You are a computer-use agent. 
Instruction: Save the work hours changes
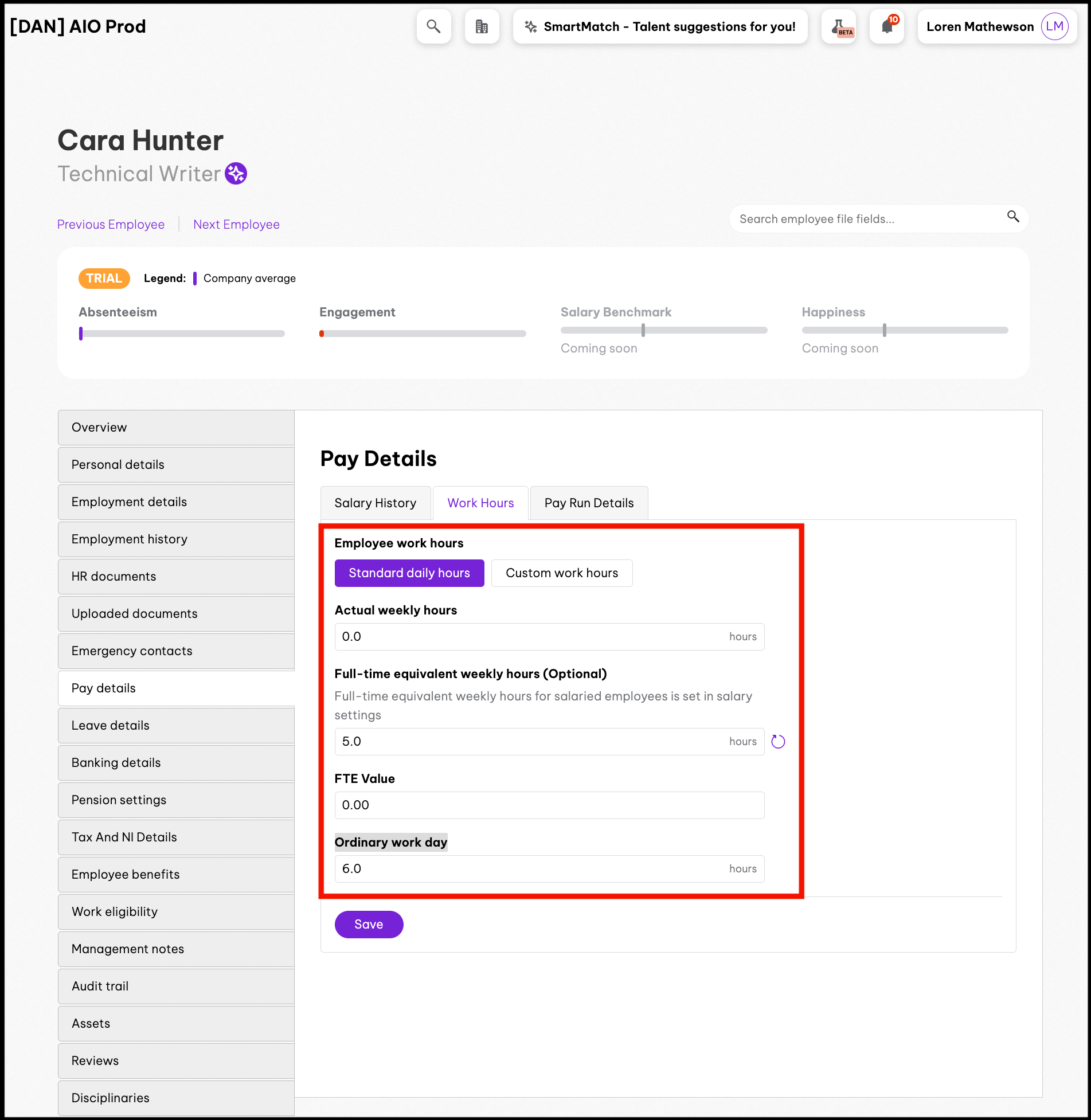(x=369, y=925)
